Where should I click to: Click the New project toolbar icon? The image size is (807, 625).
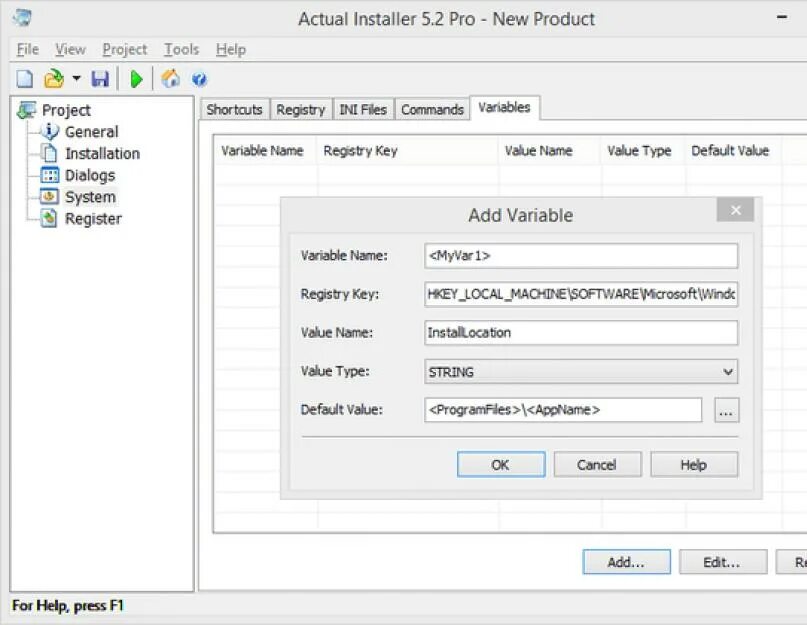click(x=25, y=79)
